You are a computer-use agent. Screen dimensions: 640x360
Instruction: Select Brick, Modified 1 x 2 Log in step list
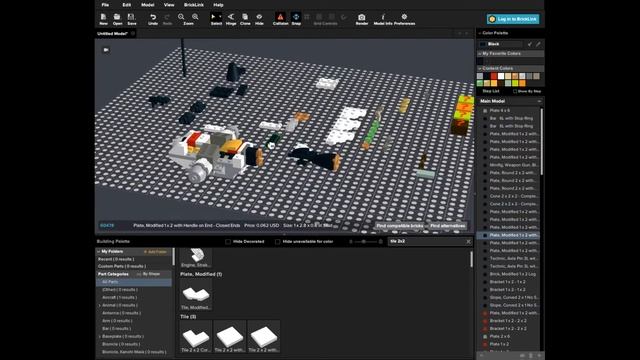[510, 274]
